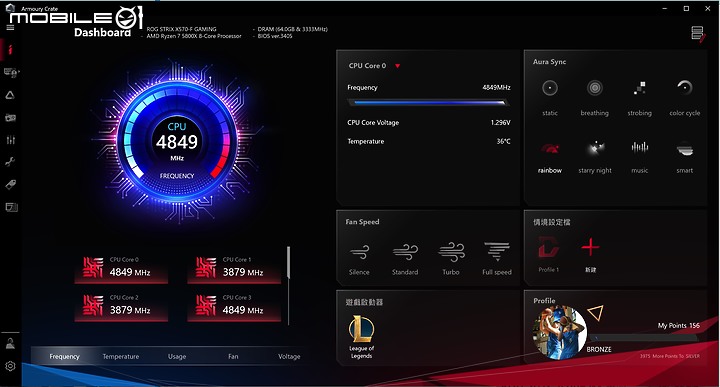Open the dashboard edit layout icon
Viewport: 720px width, 387px height.
[x=698, y=34]
